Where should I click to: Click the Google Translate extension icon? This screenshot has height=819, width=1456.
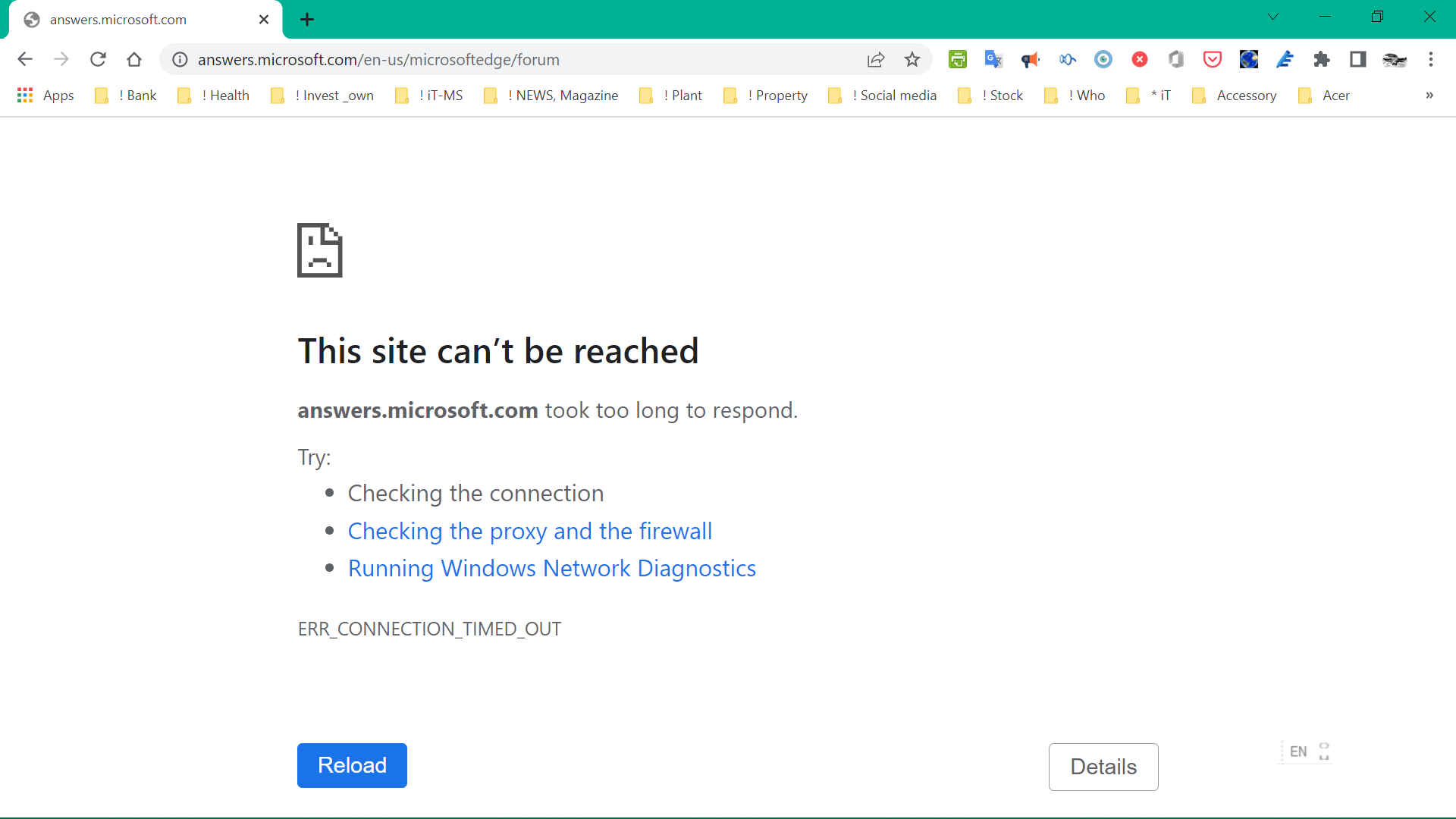993,59
